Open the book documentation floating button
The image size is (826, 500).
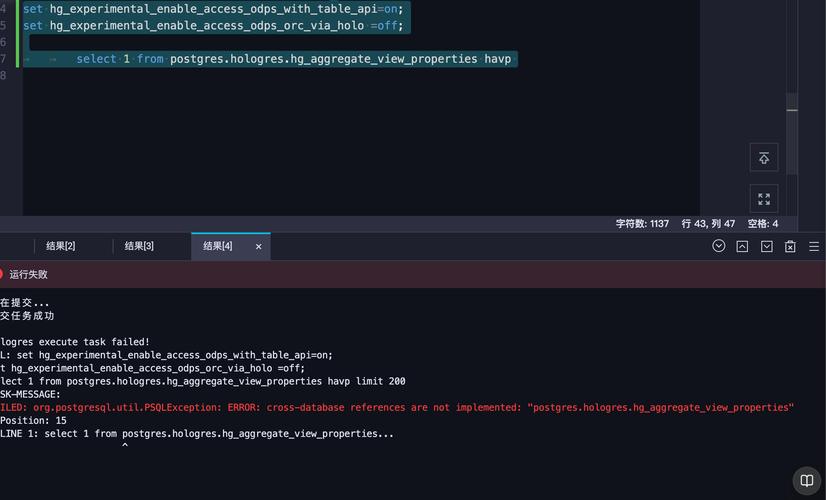click(x=806, y=481)
